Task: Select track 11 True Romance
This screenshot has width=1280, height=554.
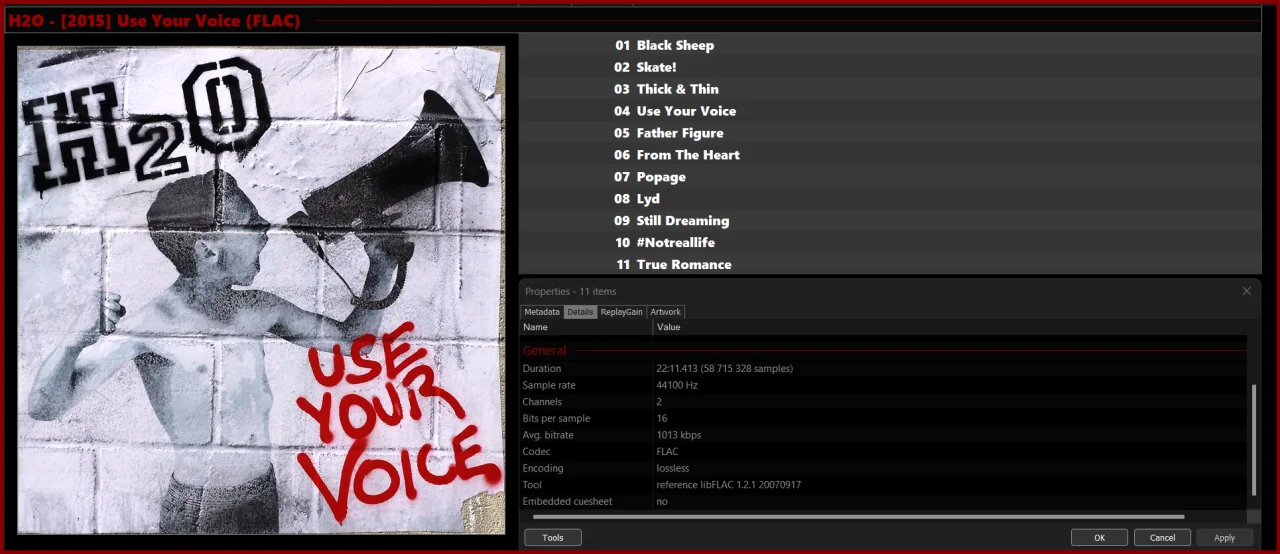Action: pyautogui.click(x=890, y=264)
